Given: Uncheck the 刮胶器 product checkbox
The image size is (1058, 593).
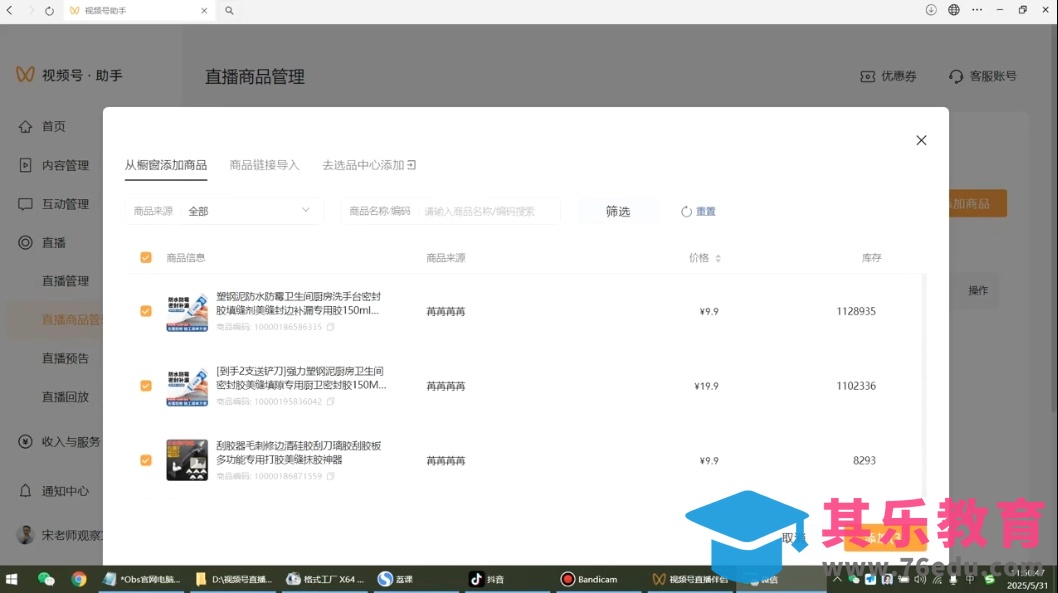Looking at the screenshot, I should pyautogui.click(x=146, y=460).
